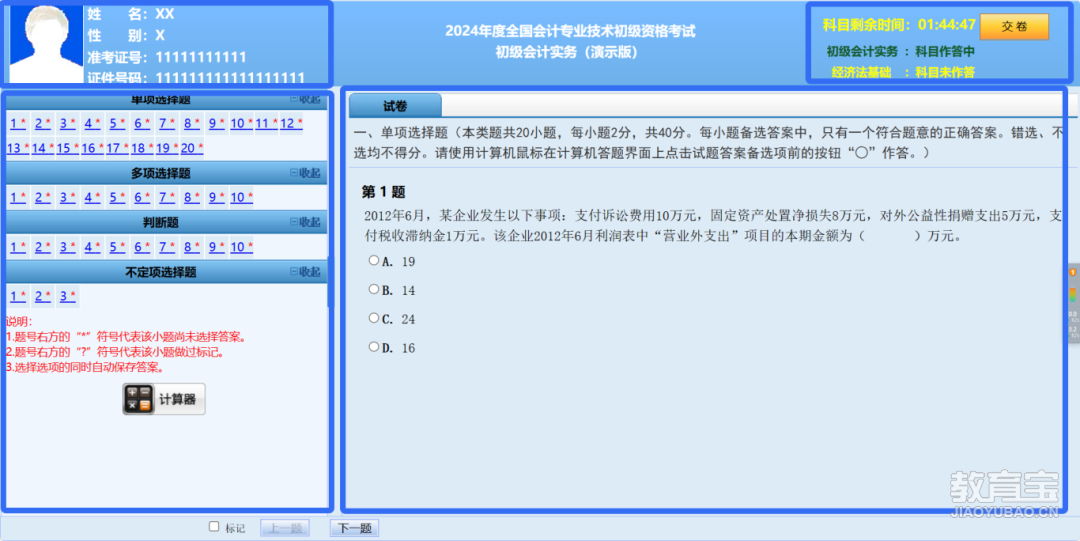
Task: Select answer option D. 16
Action: click(373, 347)
